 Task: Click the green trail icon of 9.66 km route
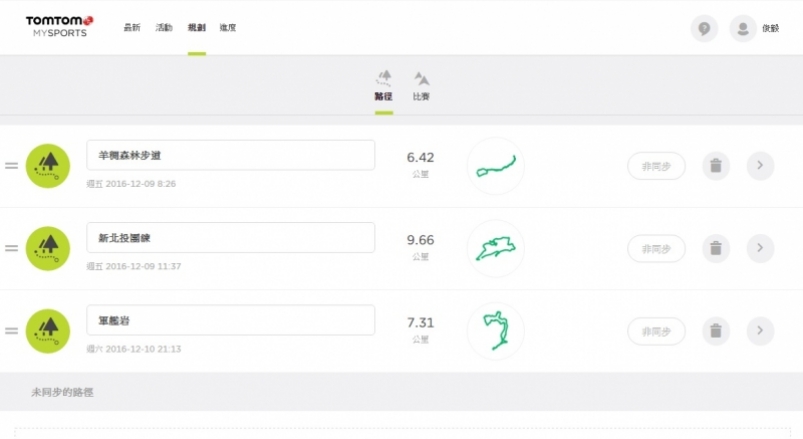(x=48, y=248)
